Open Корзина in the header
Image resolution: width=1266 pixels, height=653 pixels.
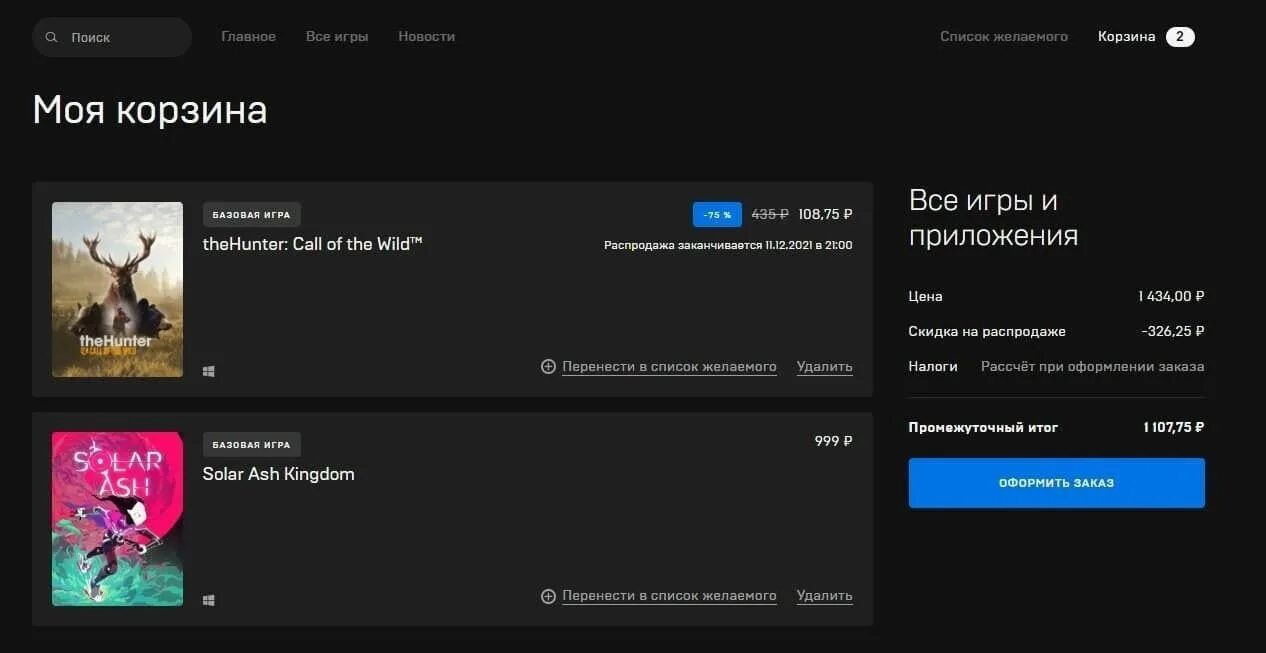click(x=1126, y=37)
